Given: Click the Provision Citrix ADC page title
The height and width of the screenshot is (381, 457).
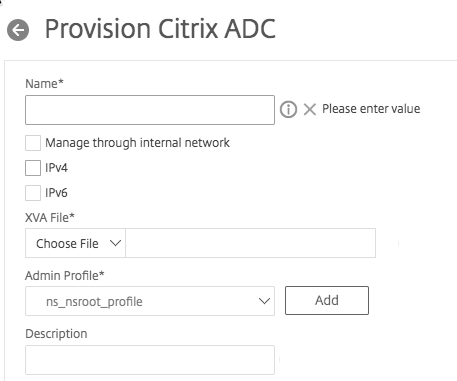Looking at the screenshot, I should tap(160, 29).
